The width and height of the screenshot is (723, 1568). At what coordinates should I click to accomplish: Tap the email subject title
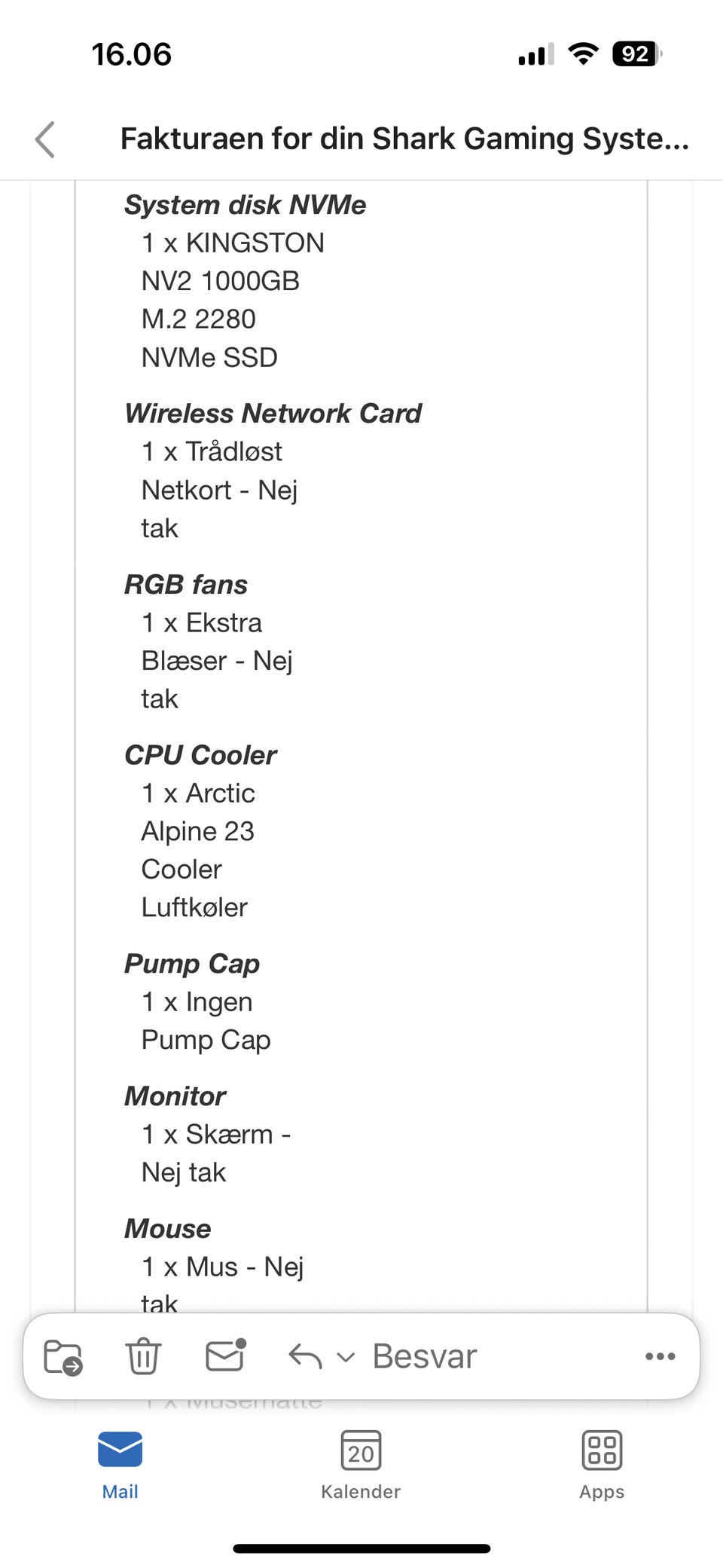coord(404,139)
